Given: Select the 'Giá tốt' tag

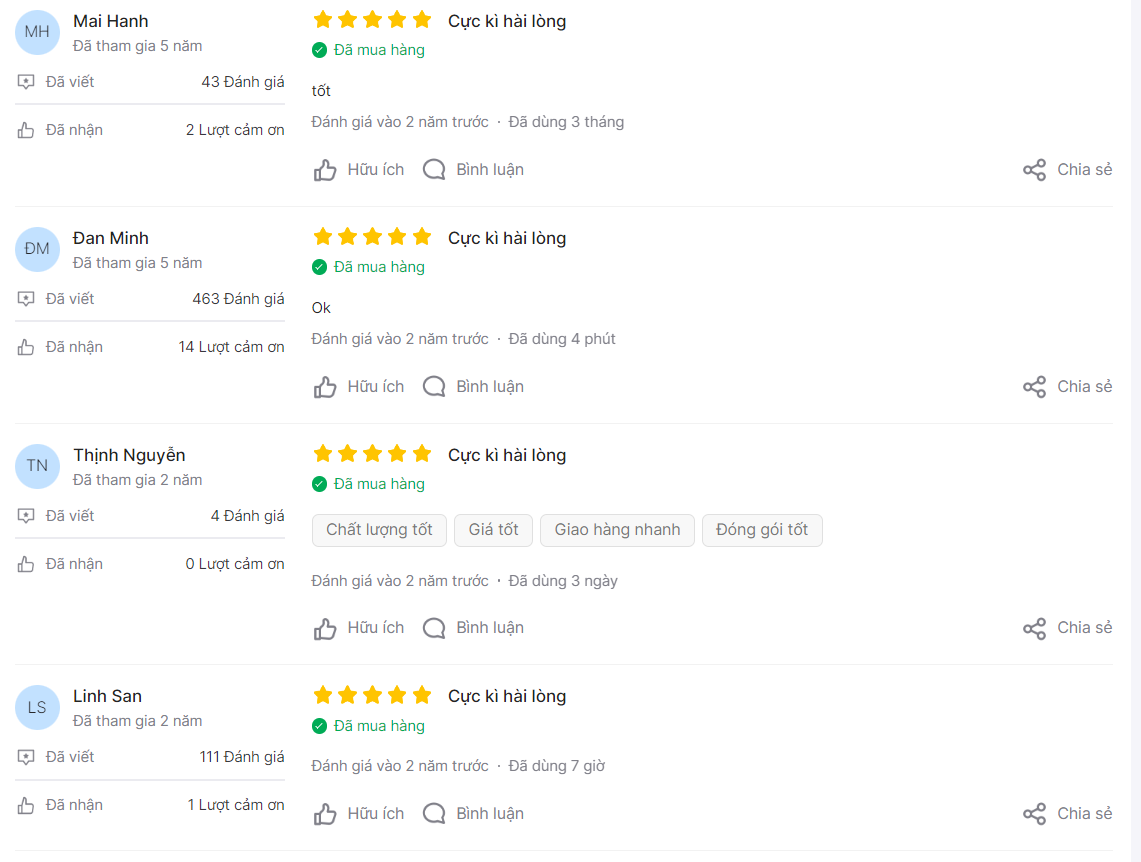Looking at the screenshot, I should click(493, 530).
